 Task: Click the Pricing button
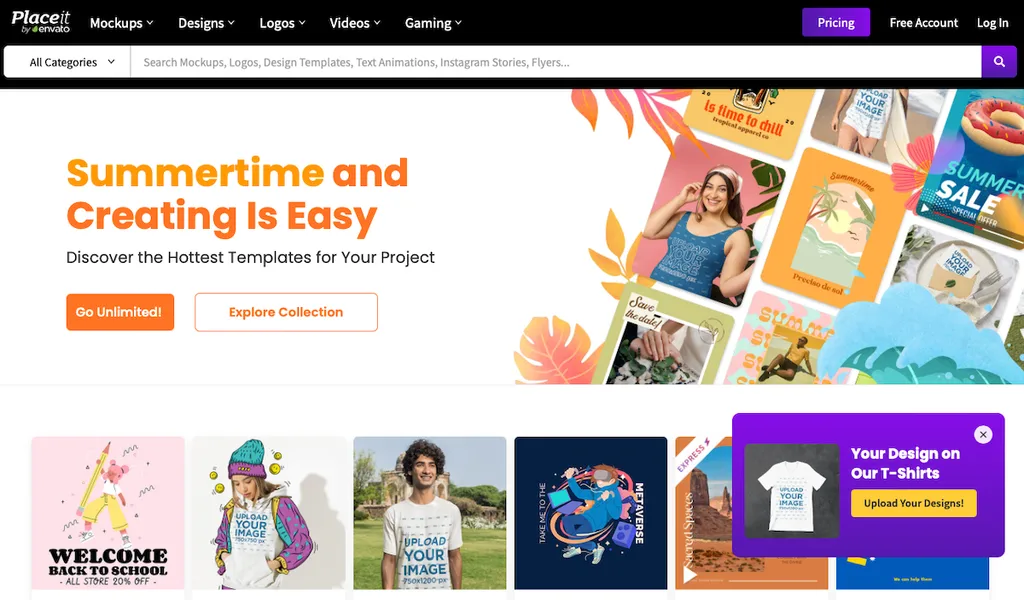coord(836,22)
